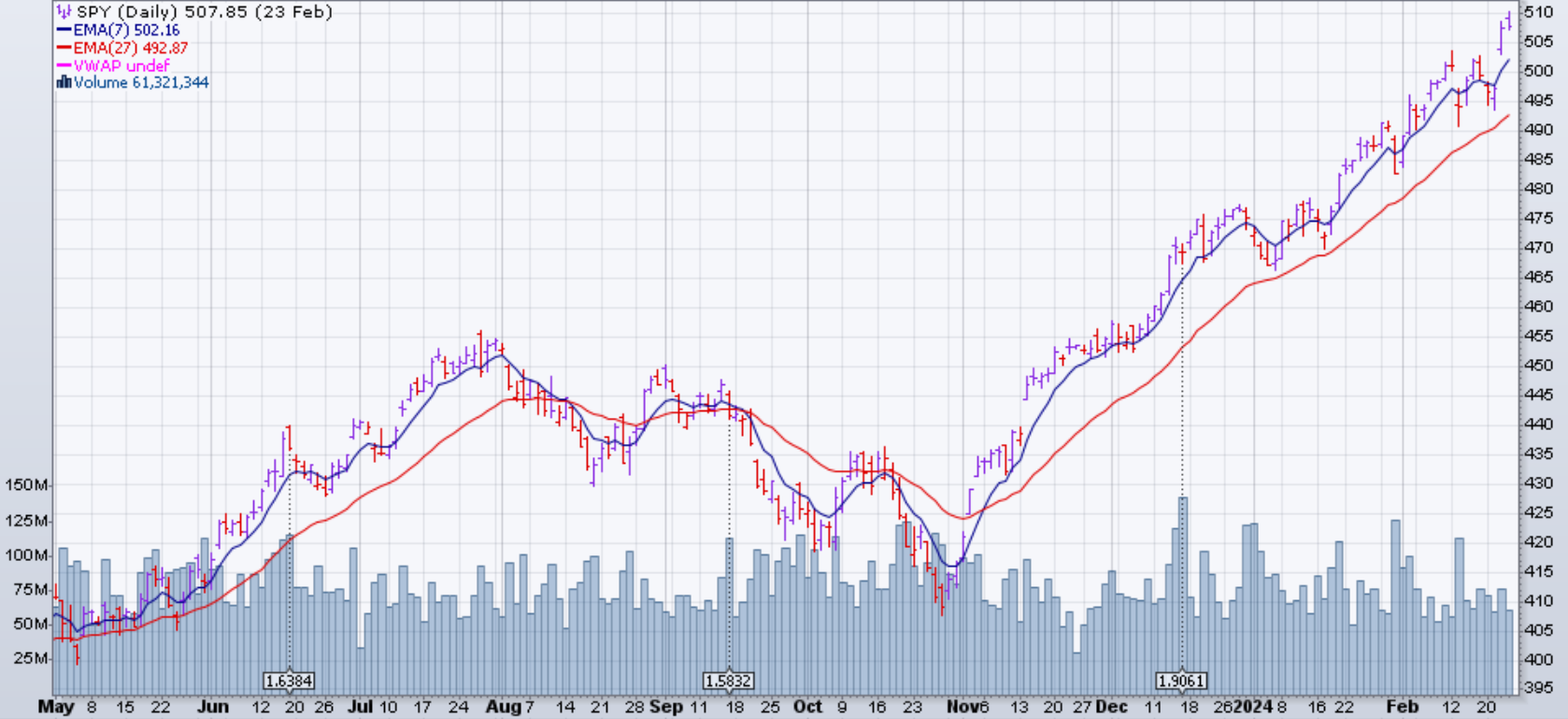Select the 1.9061 dividend marker

pyautogui.click(x=1181, y=681)
